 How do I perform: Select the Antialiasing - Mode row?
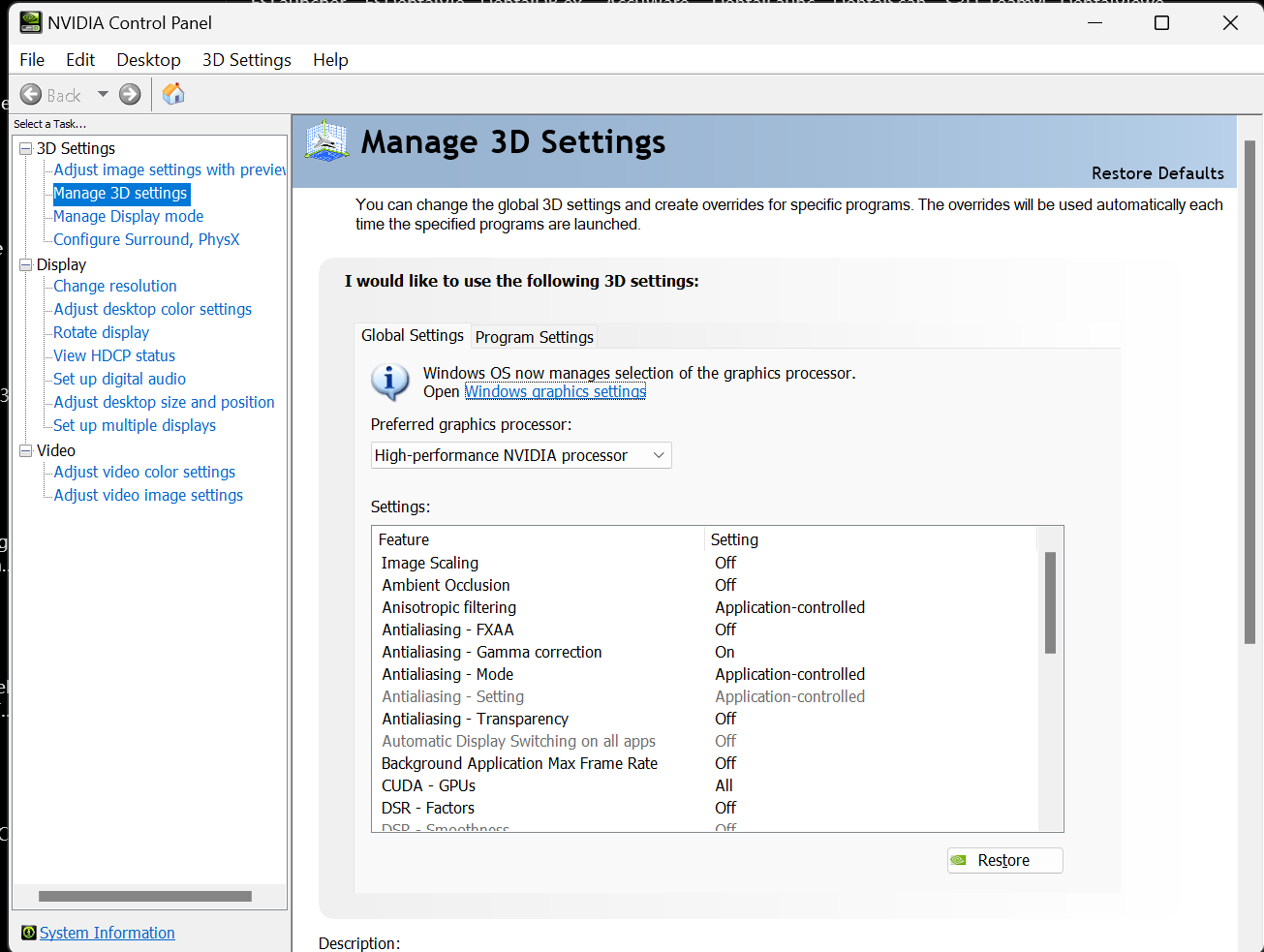[x=704, y=674]
